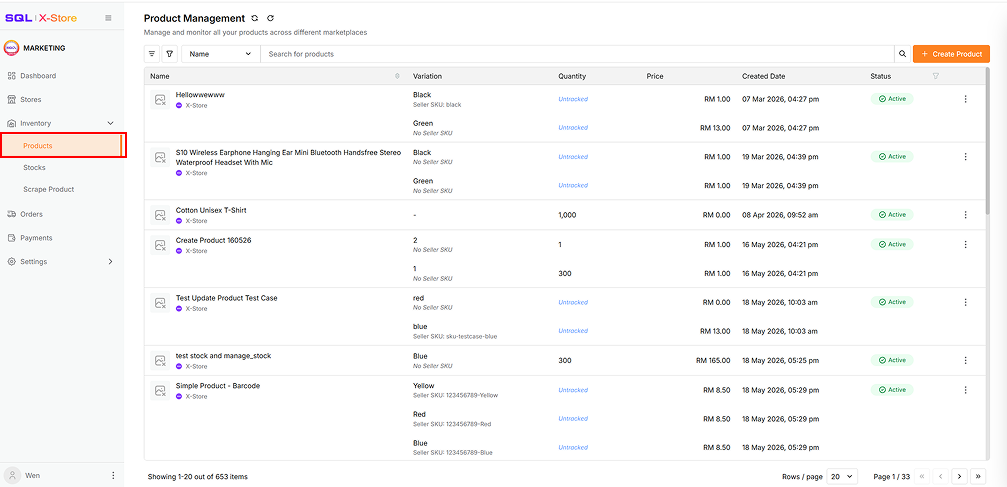
Task: Open the three-dot menu for test stock and manage_stock
Action: pos(965,360)
